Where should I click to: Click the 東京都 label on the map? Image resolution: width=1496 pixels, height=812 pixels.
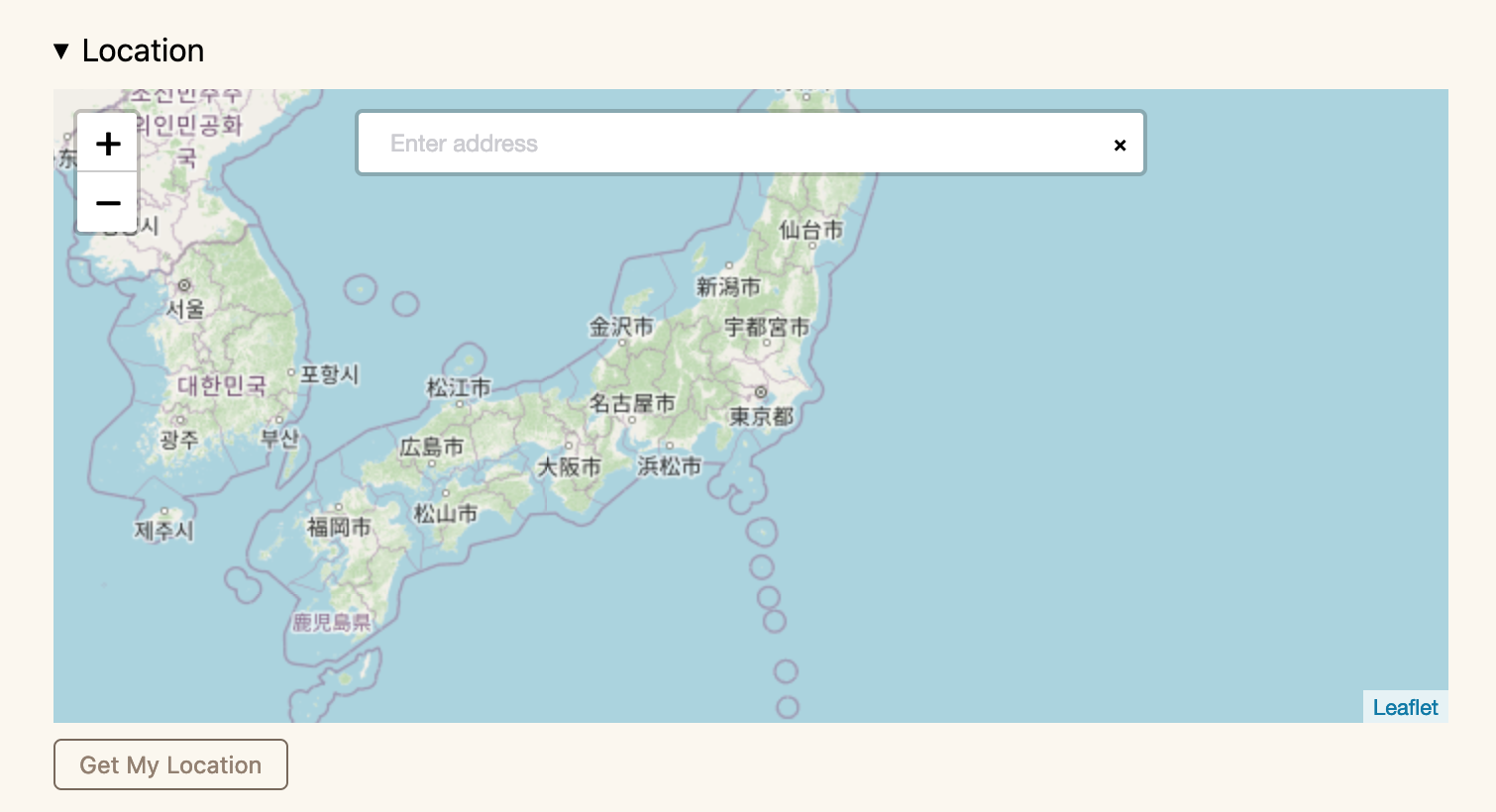[x=761, y=416]
